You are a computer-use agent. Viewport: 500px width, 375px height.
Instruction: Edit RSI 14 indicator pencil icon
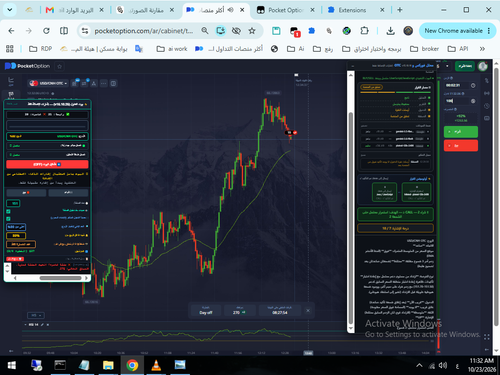click(42, 325)
